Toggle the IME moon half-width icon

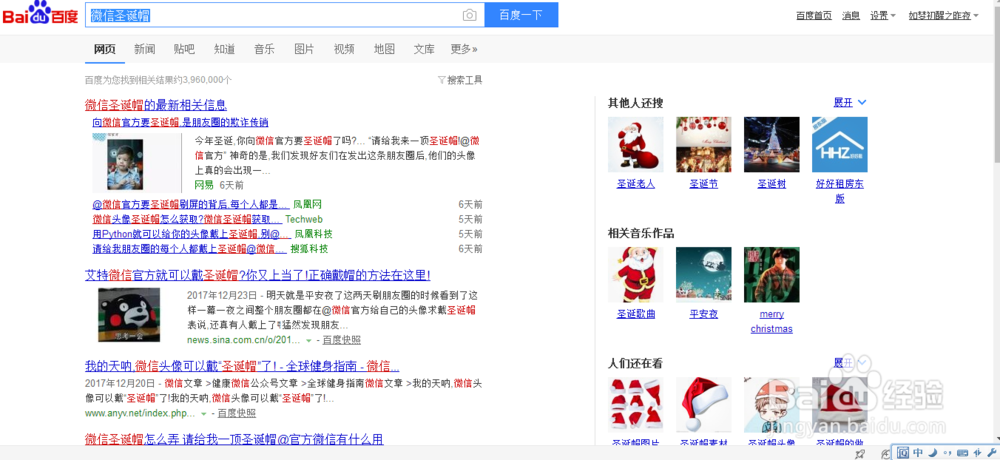click(x=932, y=452)
